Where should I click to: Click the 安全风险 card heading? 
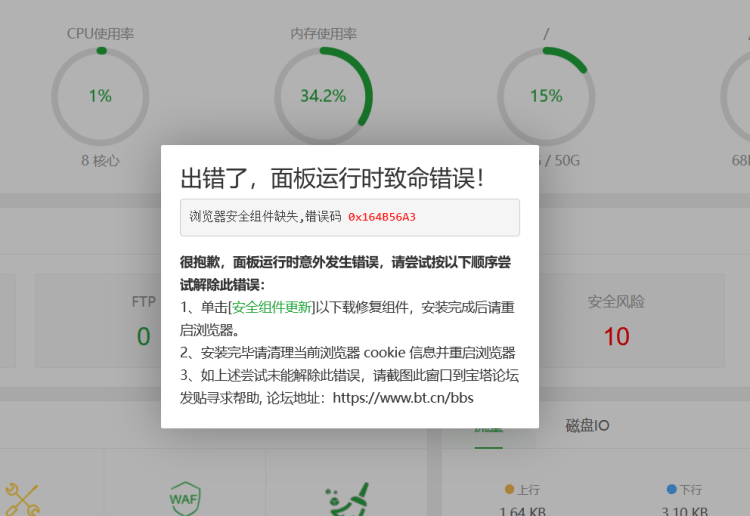616,302
